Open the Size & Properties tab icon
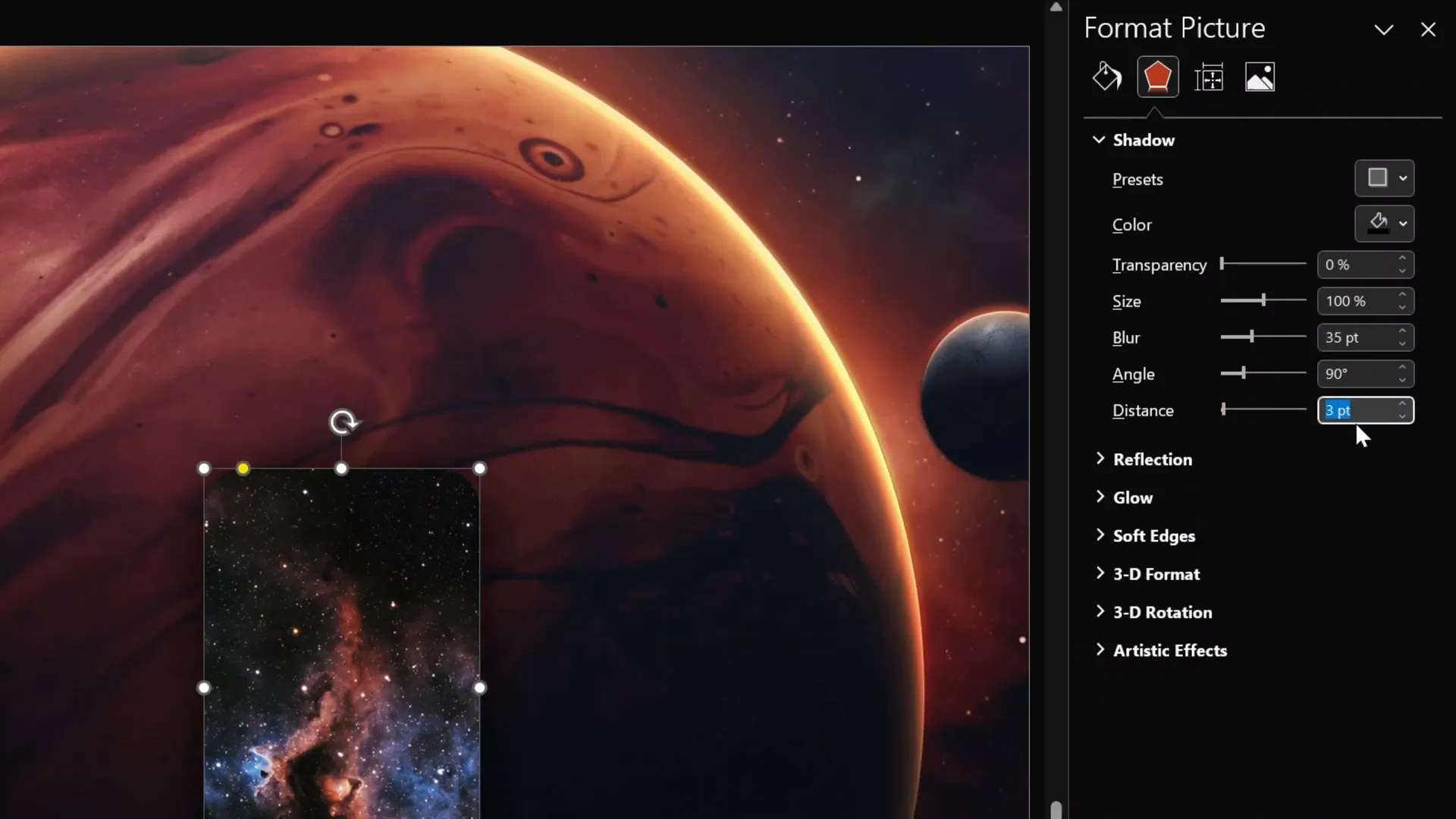1456x819 pixels. [1209, 77]
